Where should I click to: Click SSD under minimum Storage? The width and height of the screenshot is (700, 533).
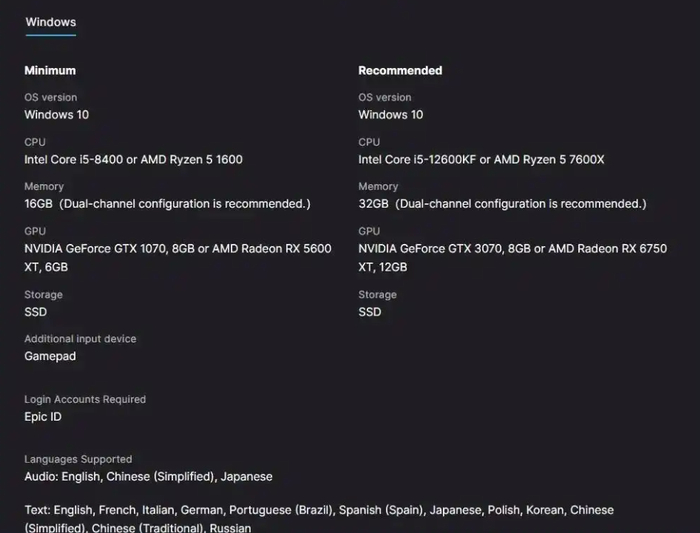35,312
